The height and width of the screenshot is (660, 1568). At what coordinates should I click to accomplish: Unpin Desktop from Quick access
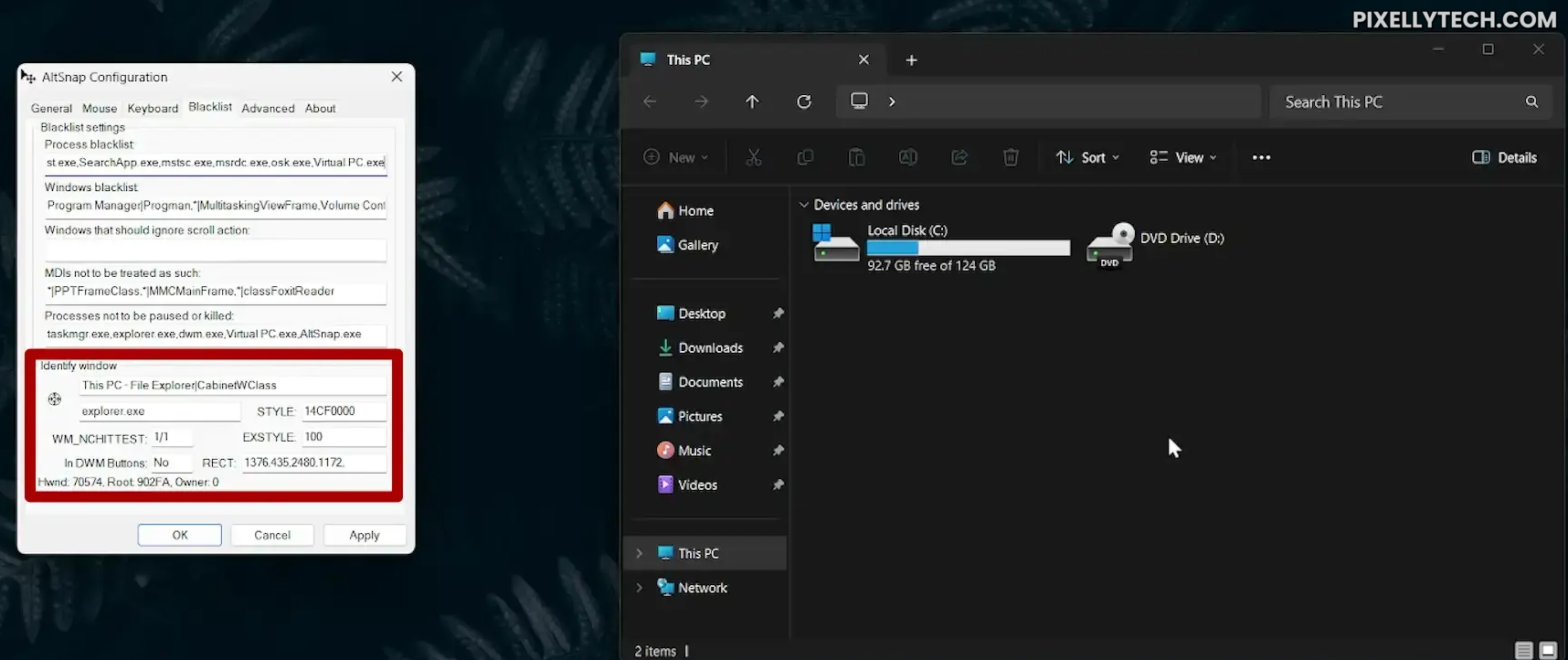coord(779,314)
